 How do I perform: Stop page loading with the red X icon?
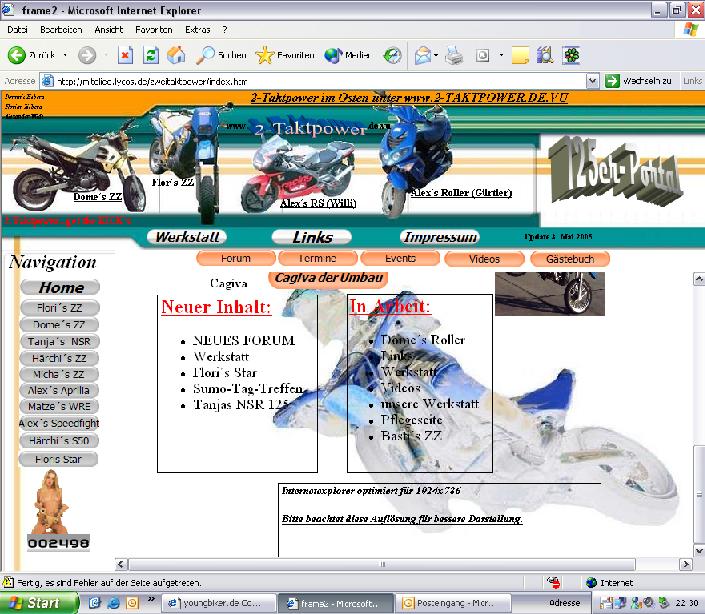pos(125,55)
